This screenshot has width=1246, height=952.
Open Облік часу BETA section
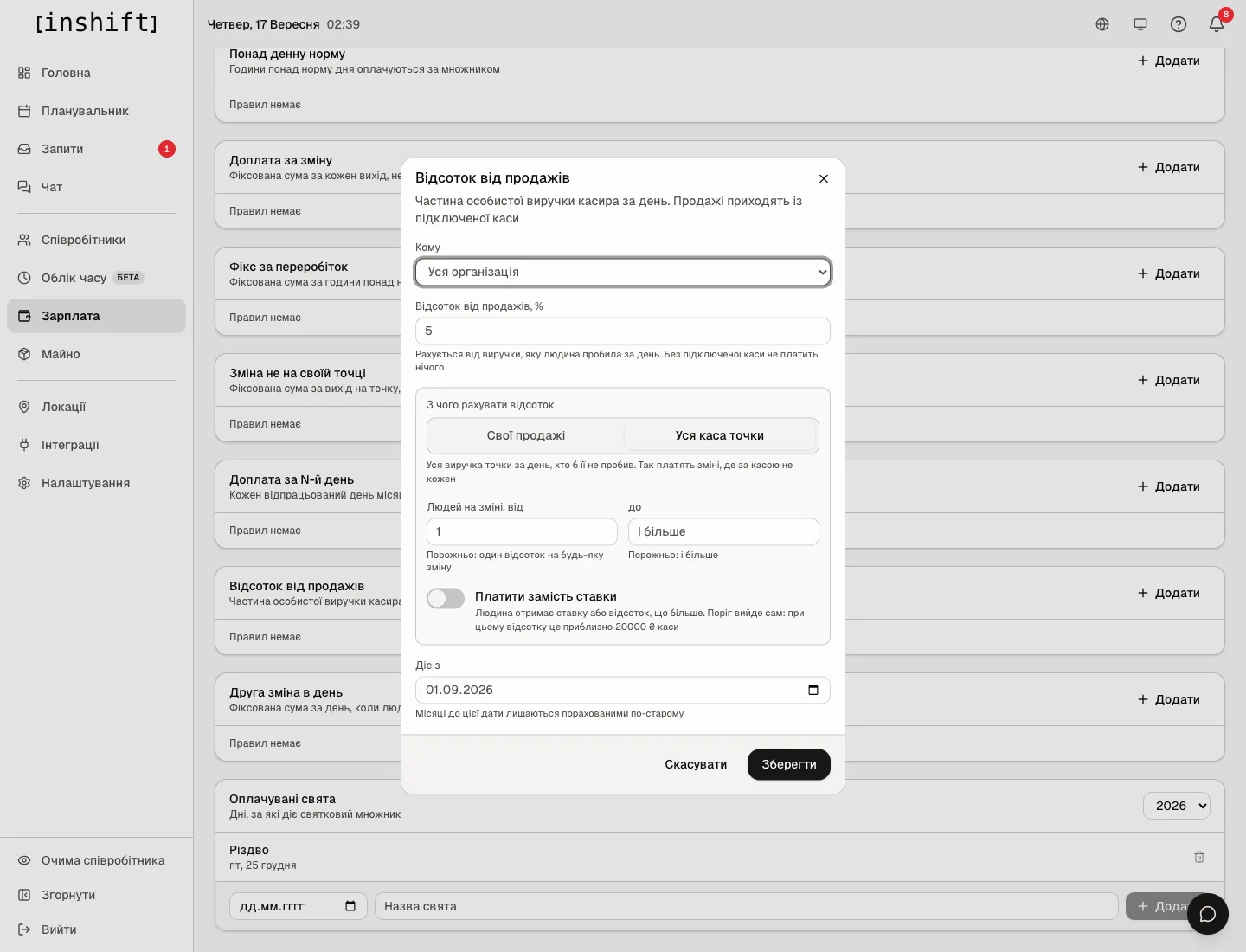click(96, 278)
